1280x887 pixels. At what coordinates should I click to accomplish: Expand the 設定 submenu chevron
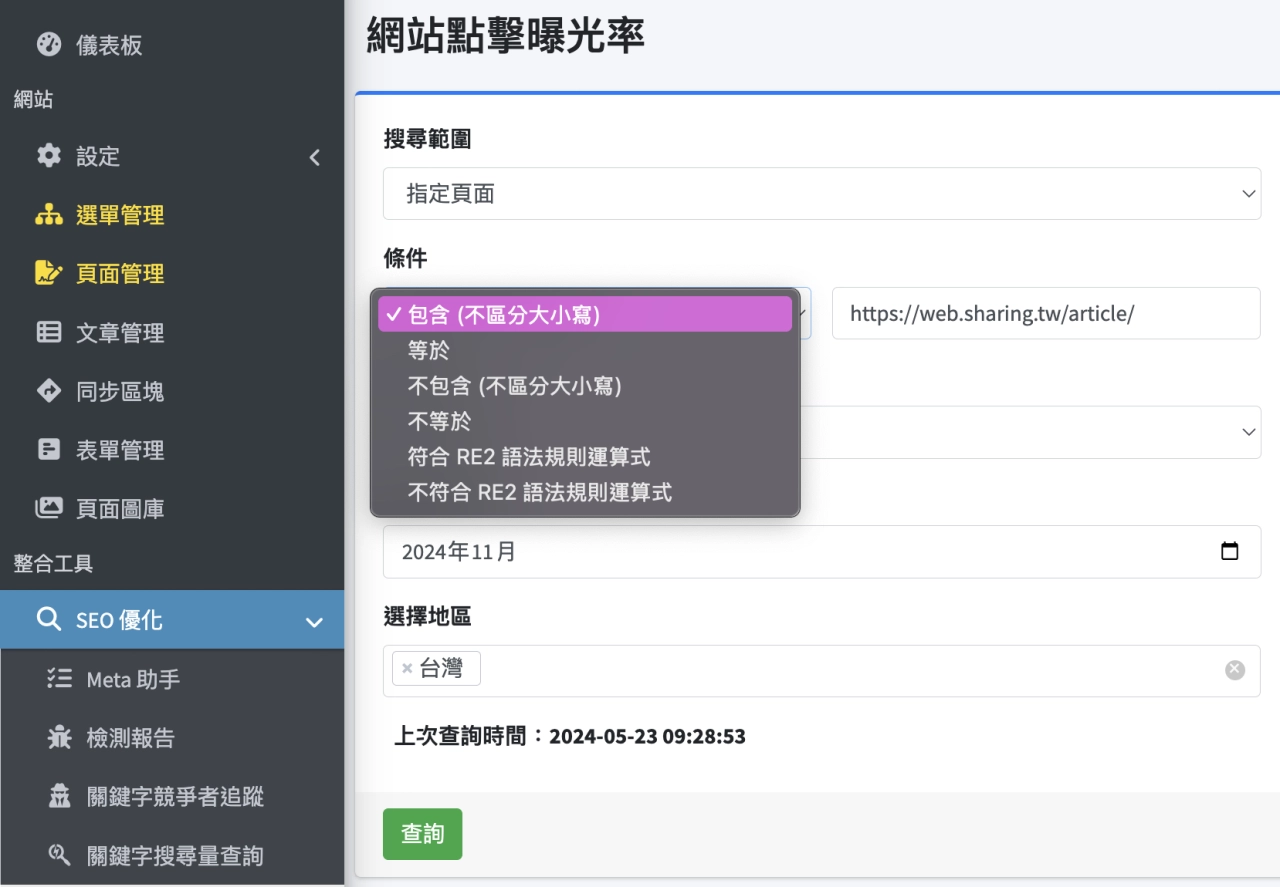pos(315,157)
